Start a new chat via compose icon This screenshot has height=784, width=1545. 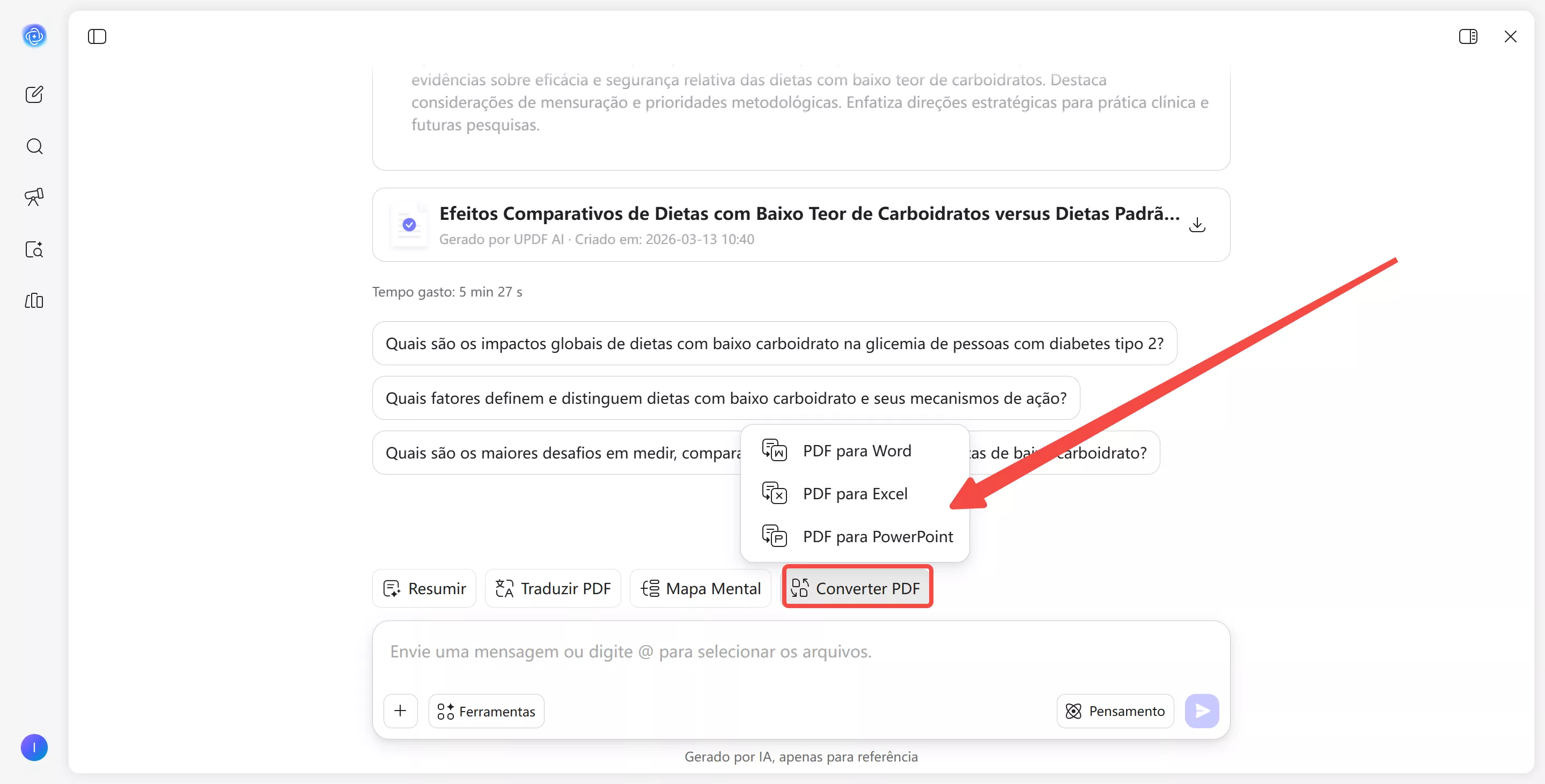coord(34,94)
